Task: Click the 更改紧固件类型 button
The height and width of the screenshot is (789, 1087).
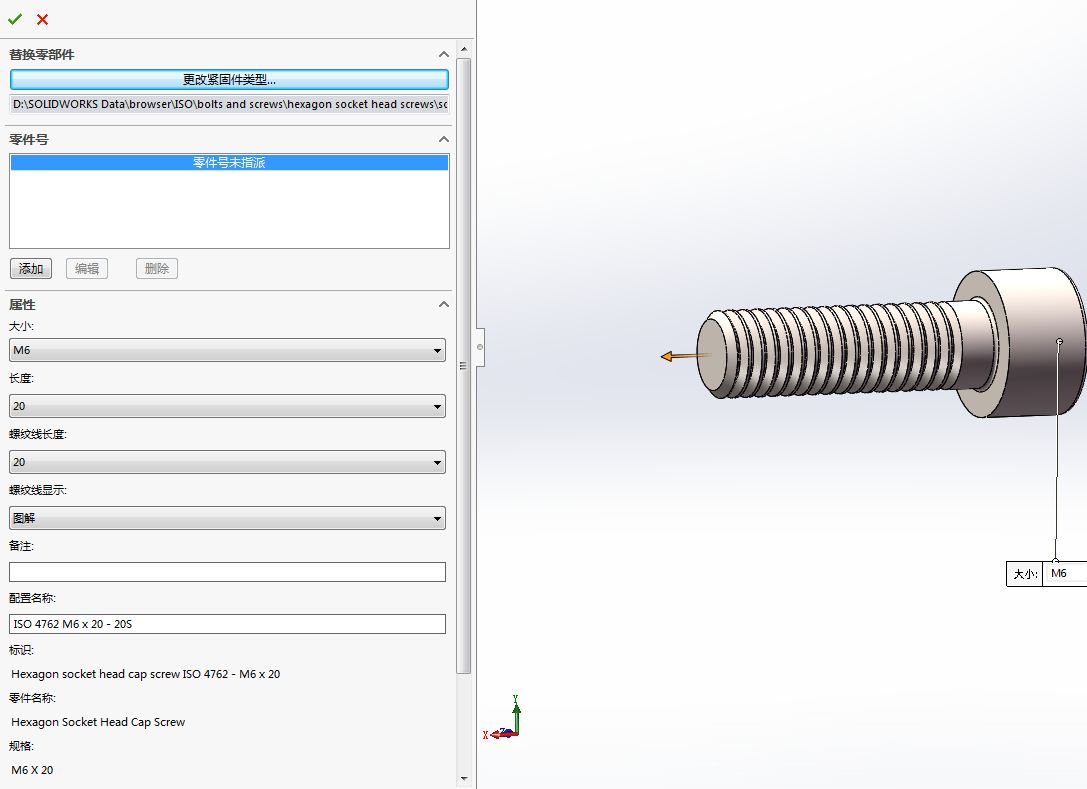Action: [229, 80]
